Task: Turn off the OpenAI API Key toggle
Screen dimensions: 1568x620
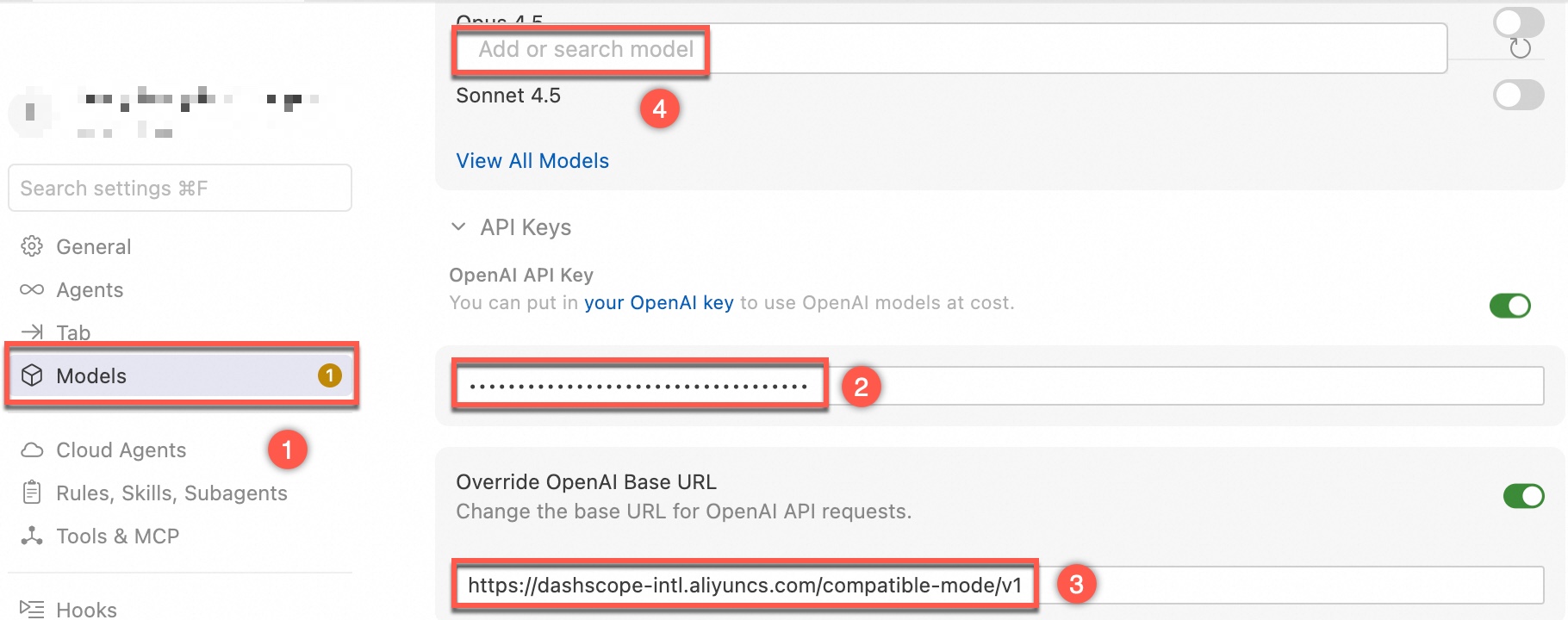Action: point(1509,306)
